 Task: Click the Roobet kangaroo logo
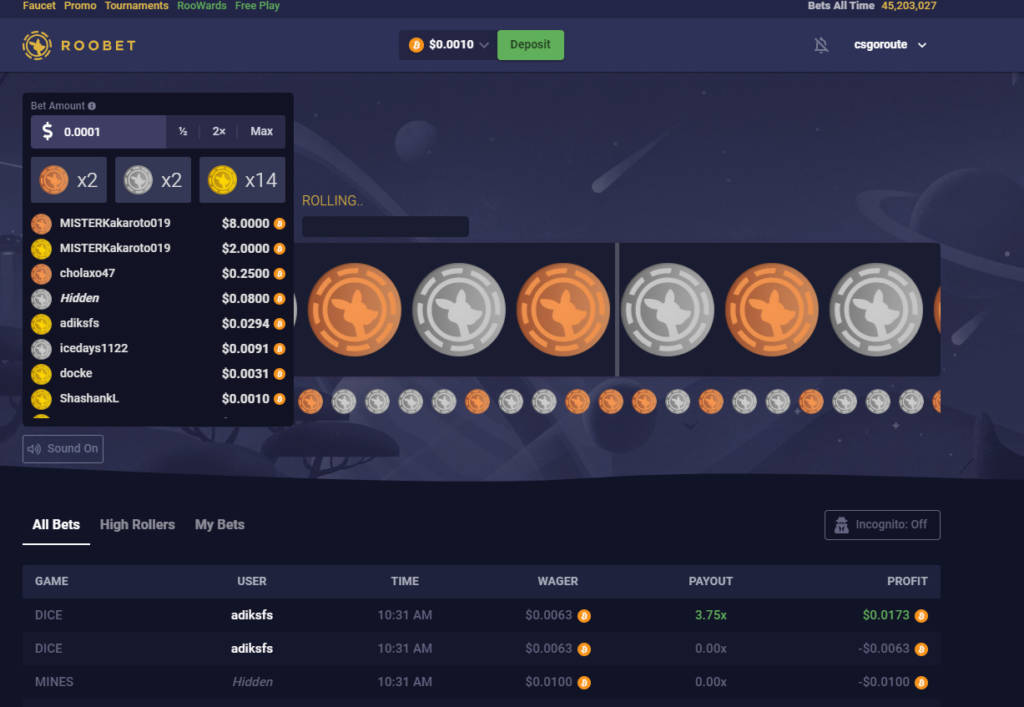[x=37, y=45]
